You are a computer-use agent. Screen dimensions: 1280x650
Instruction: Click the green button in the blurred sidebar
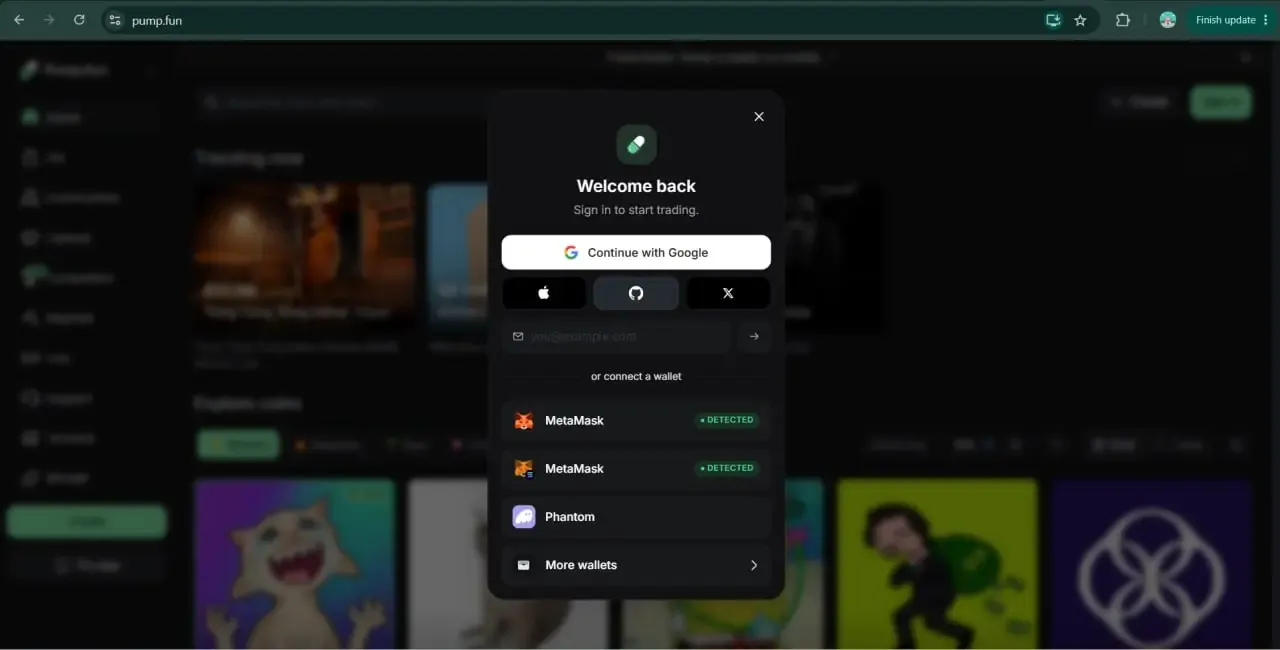[87, 522]
